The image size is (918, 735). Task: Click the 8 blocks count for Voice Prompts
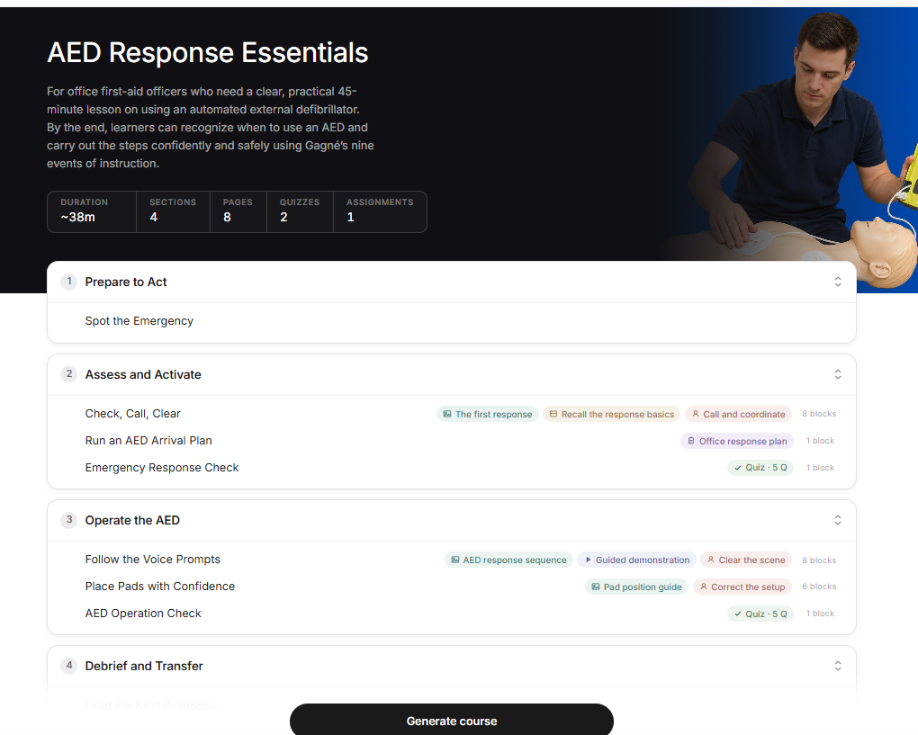(x=819, y=560)
